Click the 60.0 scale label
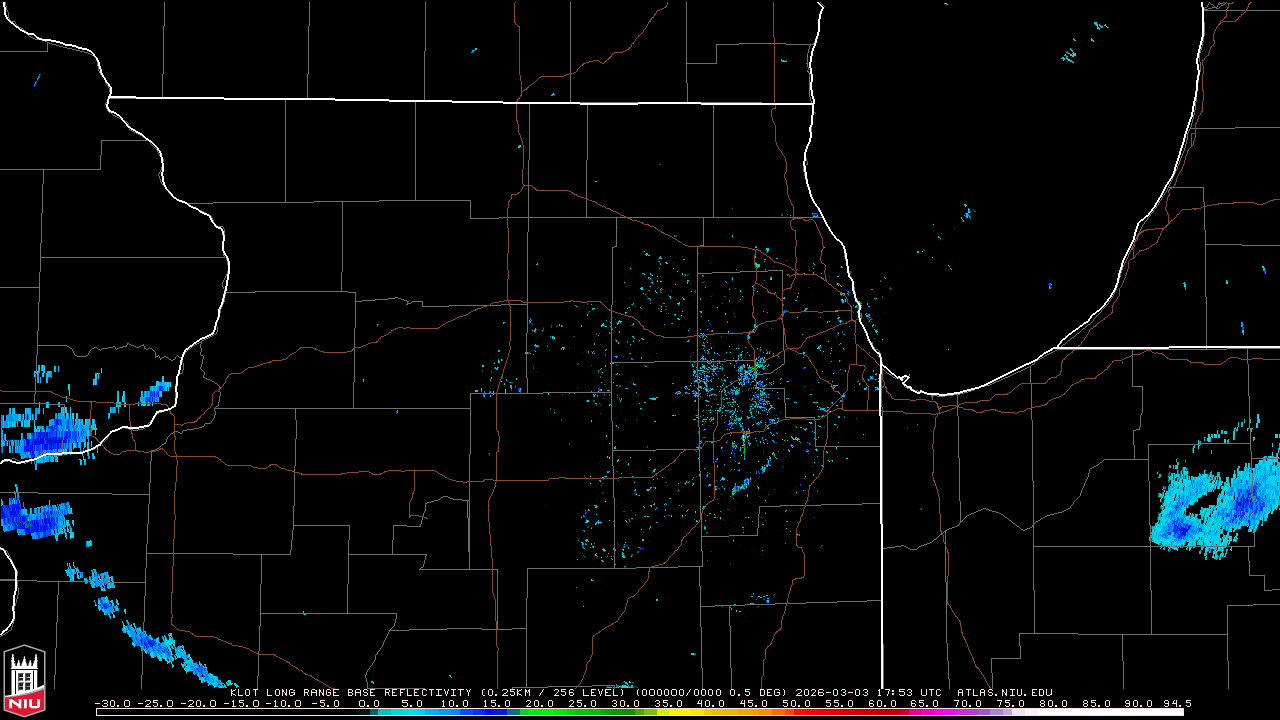 click(x=883, y=703)
